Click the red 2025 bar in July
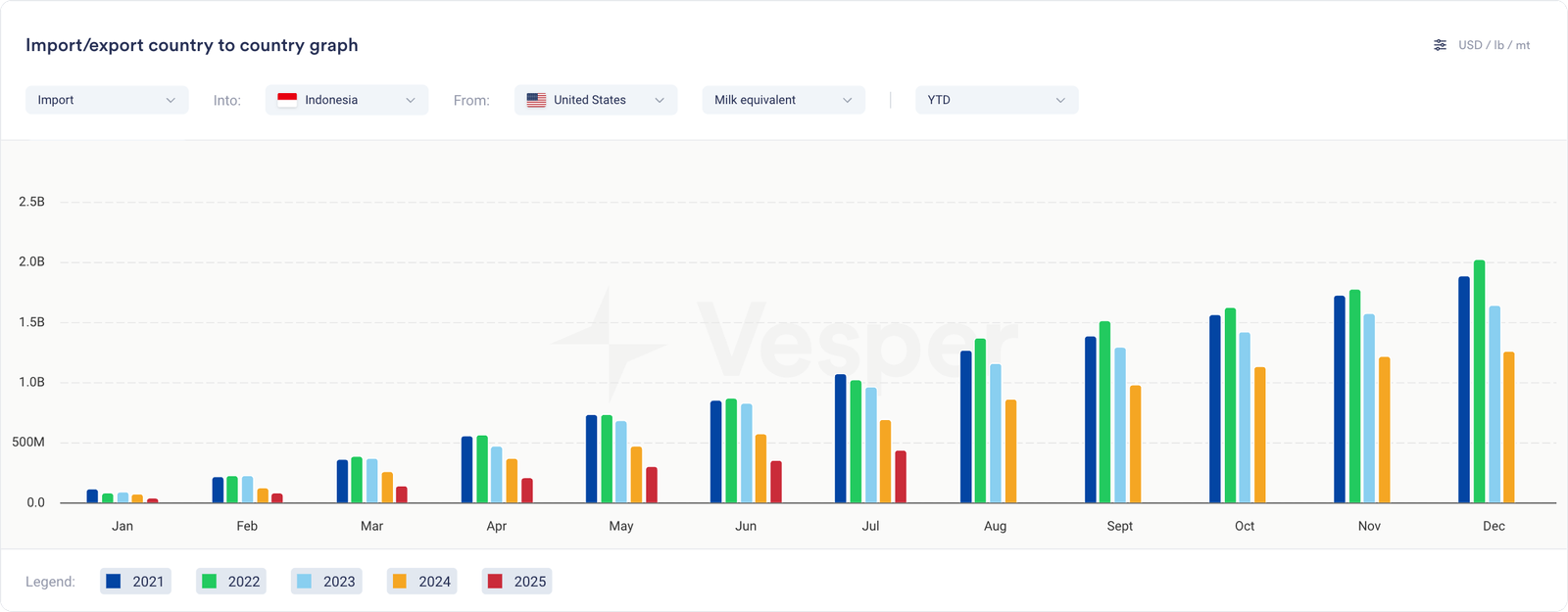The image size is (1568, 612). click(x=901, y=477)
